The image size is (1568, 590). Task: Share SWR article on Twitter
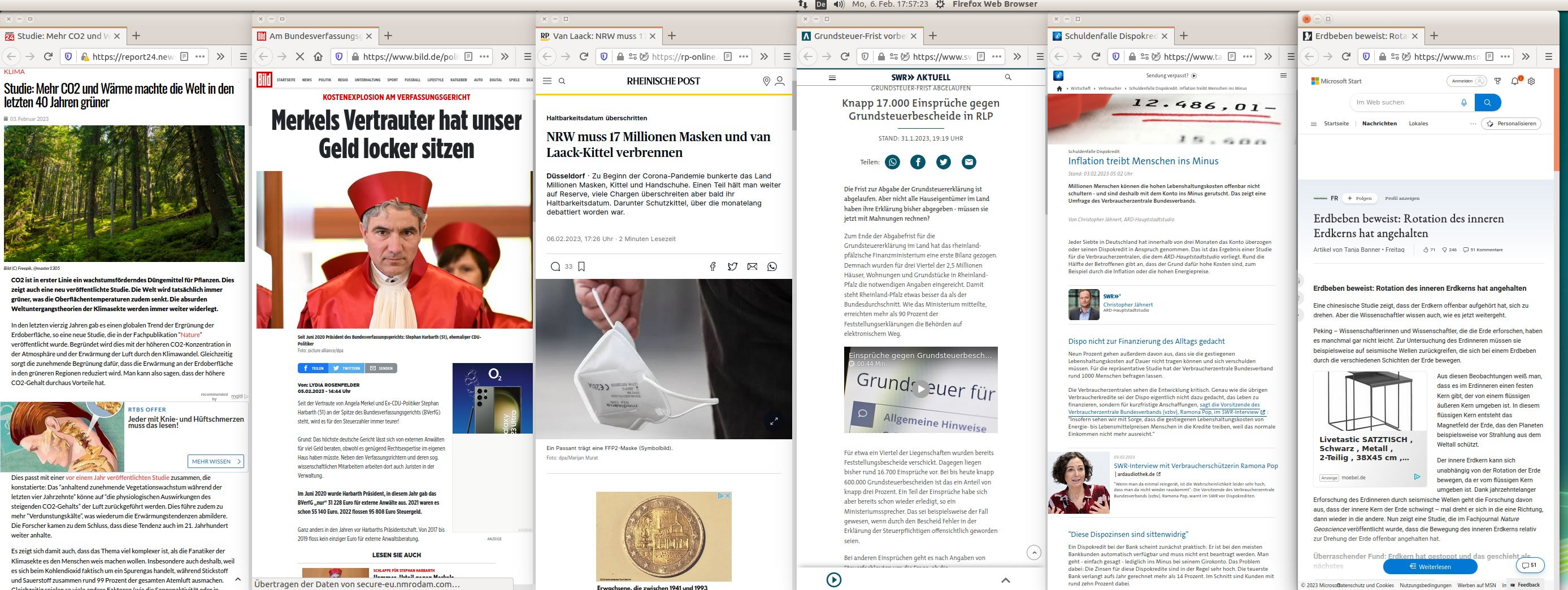tap(944, 162)
